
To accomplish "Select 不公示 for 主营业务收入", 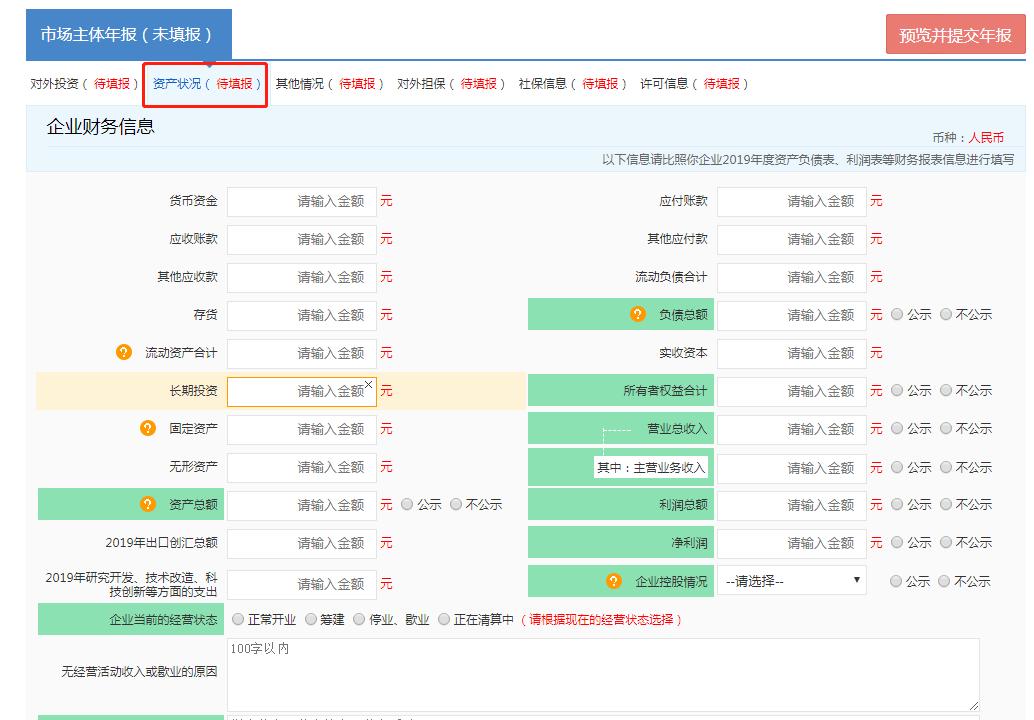I will (x=946, y=467).
